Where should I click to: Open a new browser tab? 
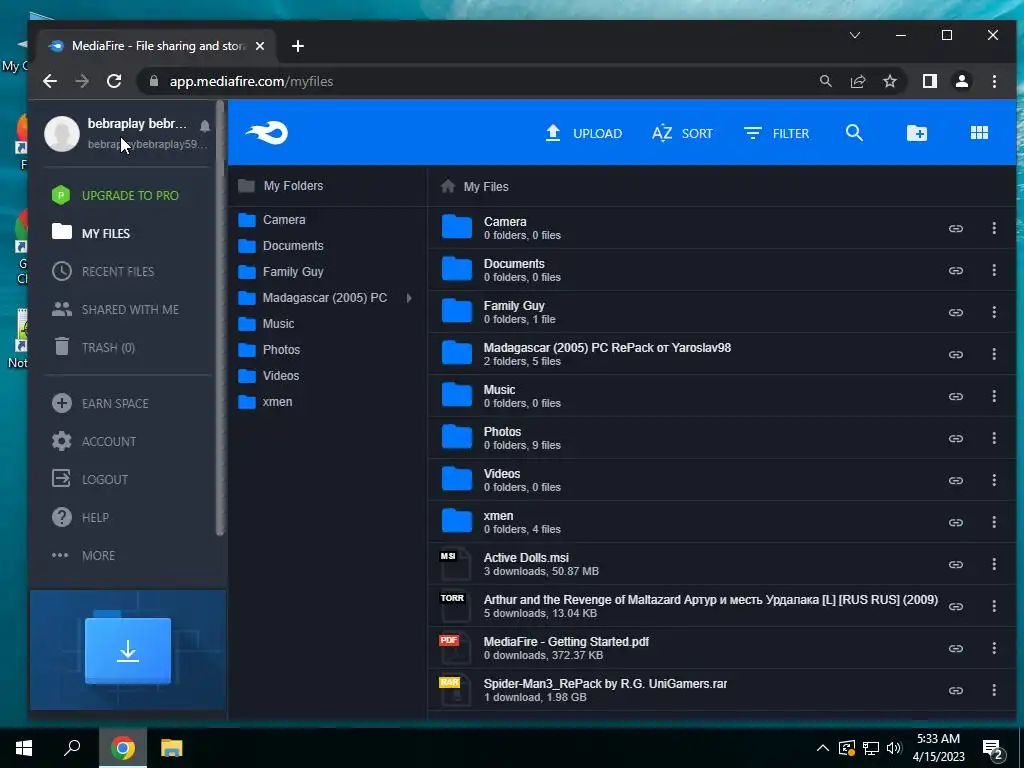click(298, 46)
